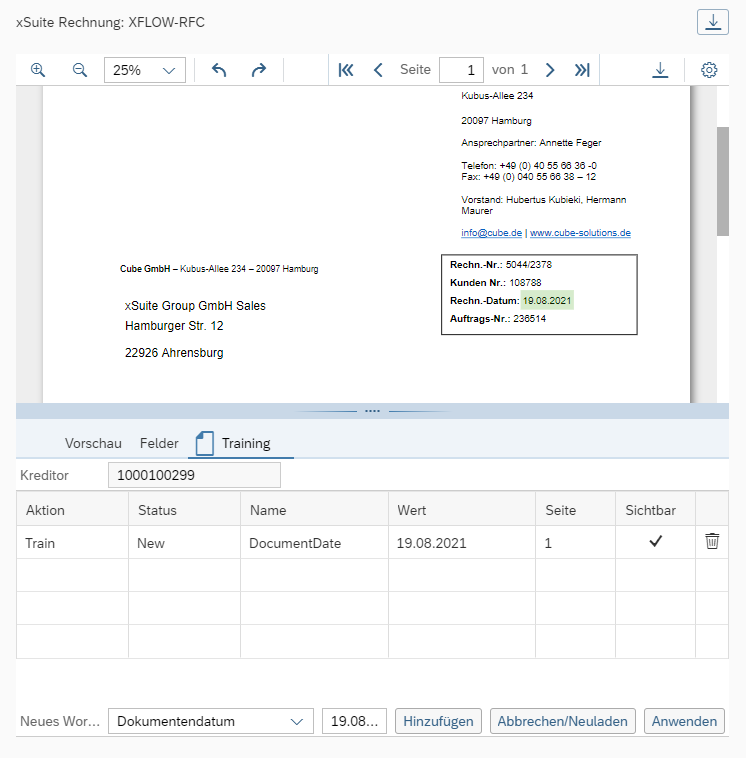Open the 25% zoom level dropdown

coord(145,70)
